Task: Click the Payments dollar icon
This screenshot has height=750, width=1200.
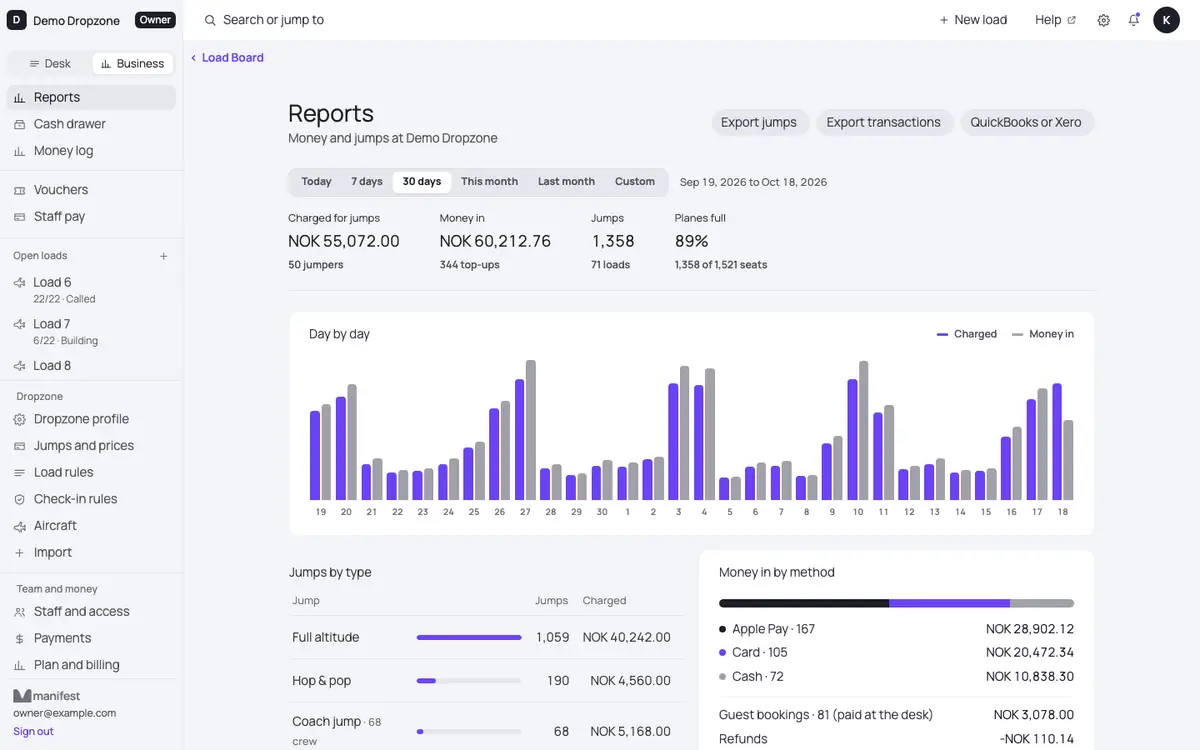Action: point(19,638)
